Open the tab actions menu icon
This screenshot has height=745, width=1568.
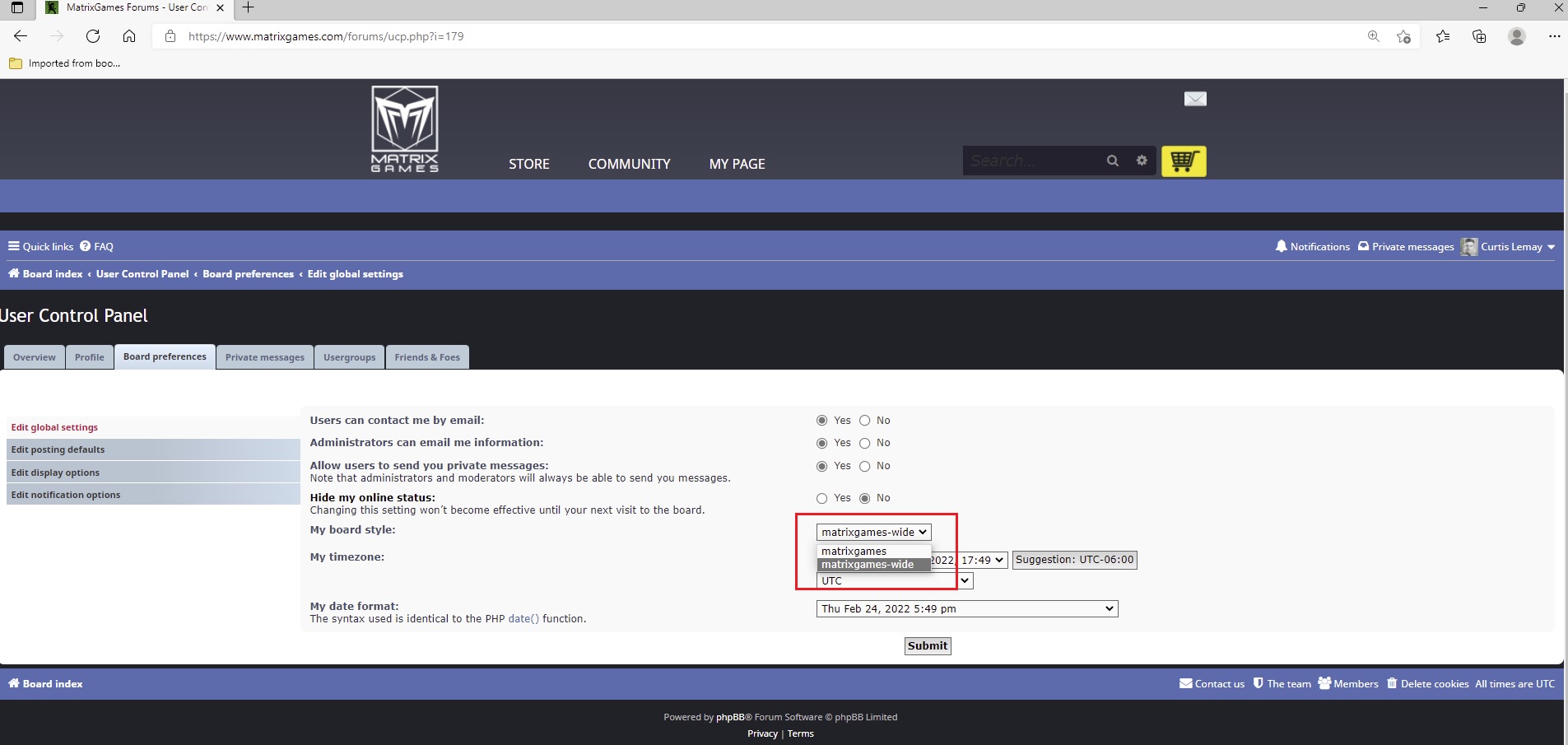[16, 8]
